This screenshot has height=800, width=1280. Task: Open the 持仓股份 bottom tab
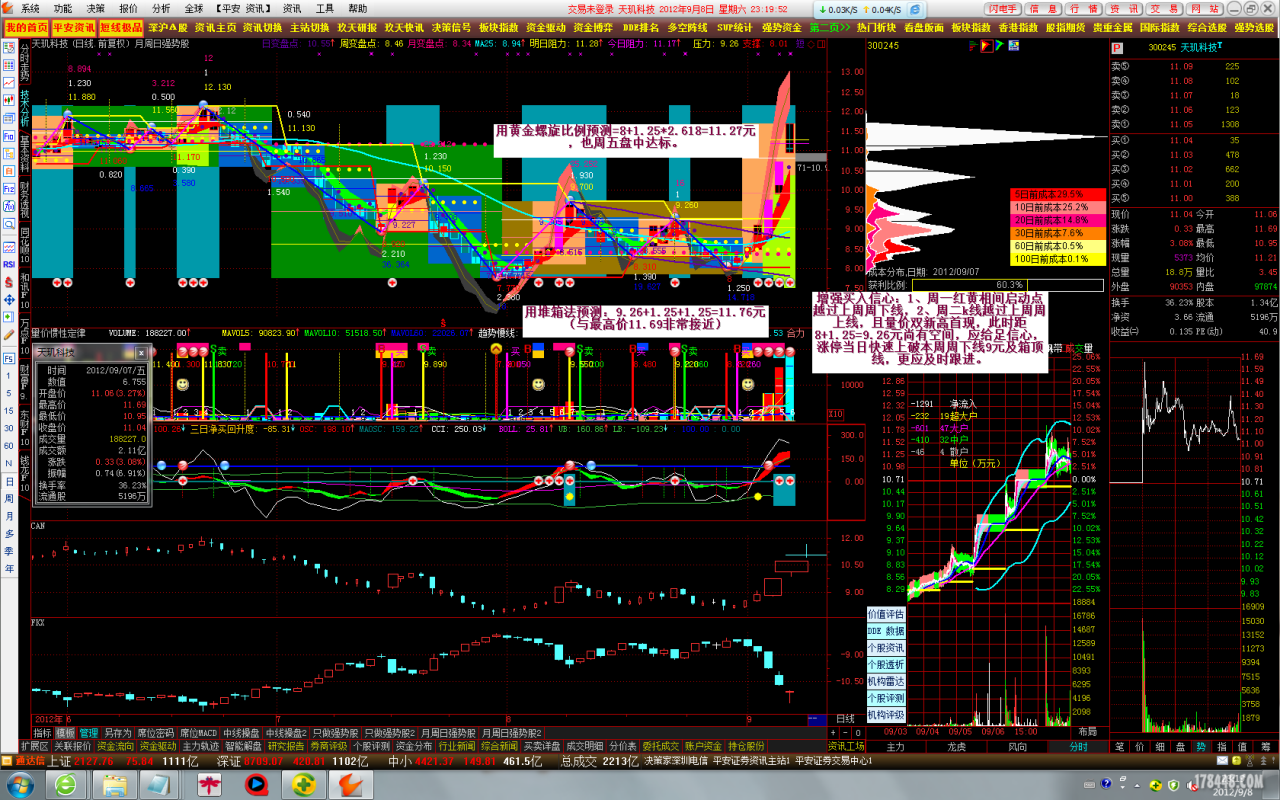click(746, 746)
